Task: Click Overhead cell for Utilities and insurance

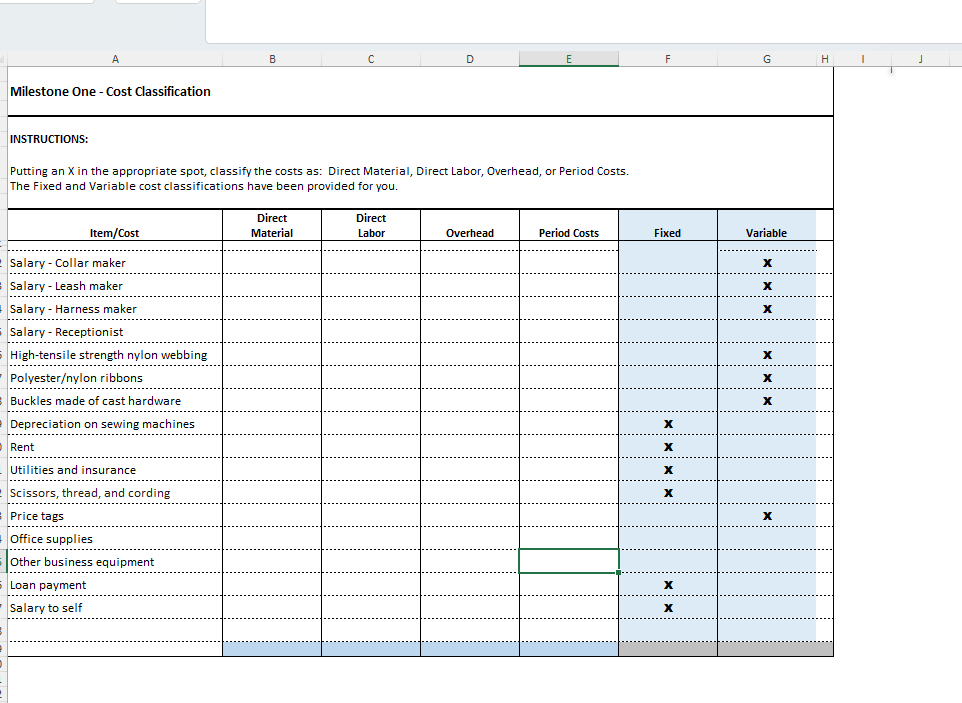Action: tap(469, 470)
